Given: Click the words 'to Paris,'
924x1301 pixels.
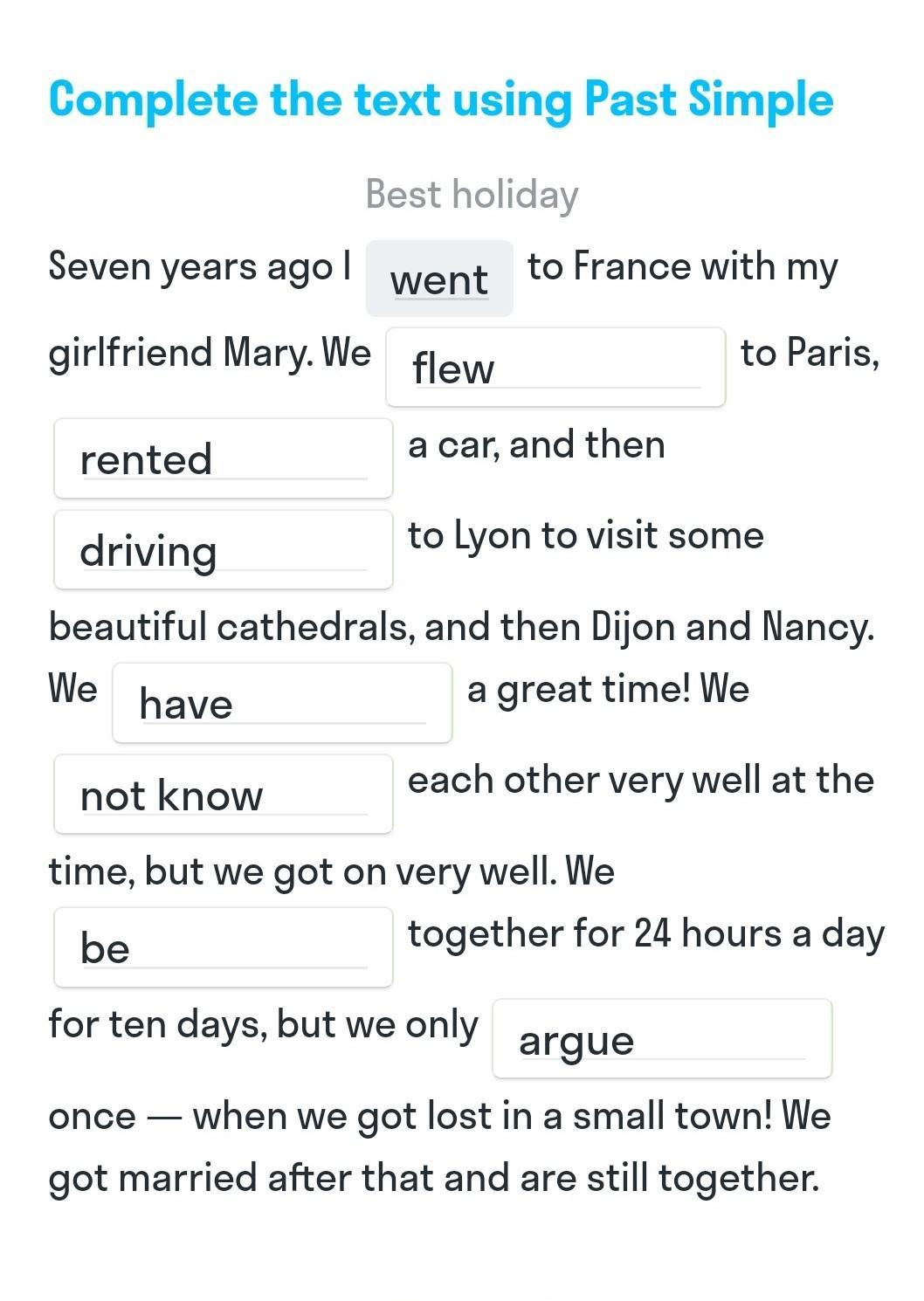Looking at the screenshot, I should tap(810, 353).
